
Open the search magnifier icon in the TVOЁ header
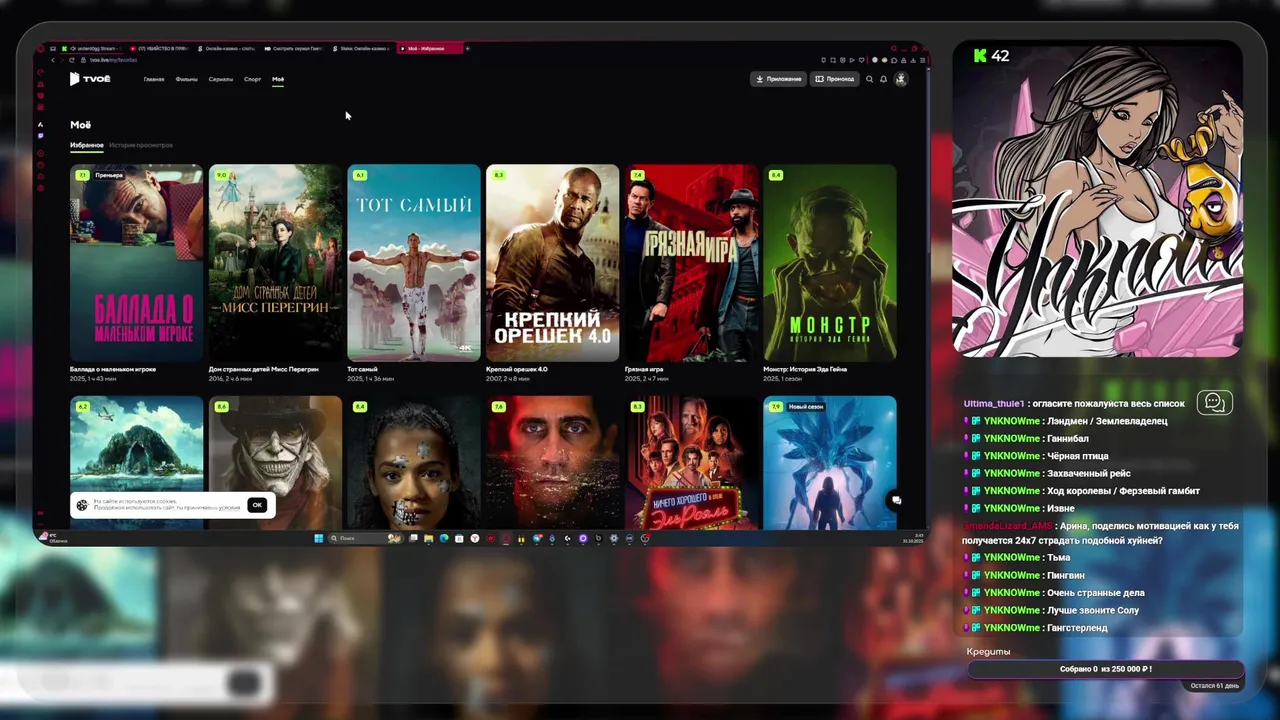pos(869,79)
